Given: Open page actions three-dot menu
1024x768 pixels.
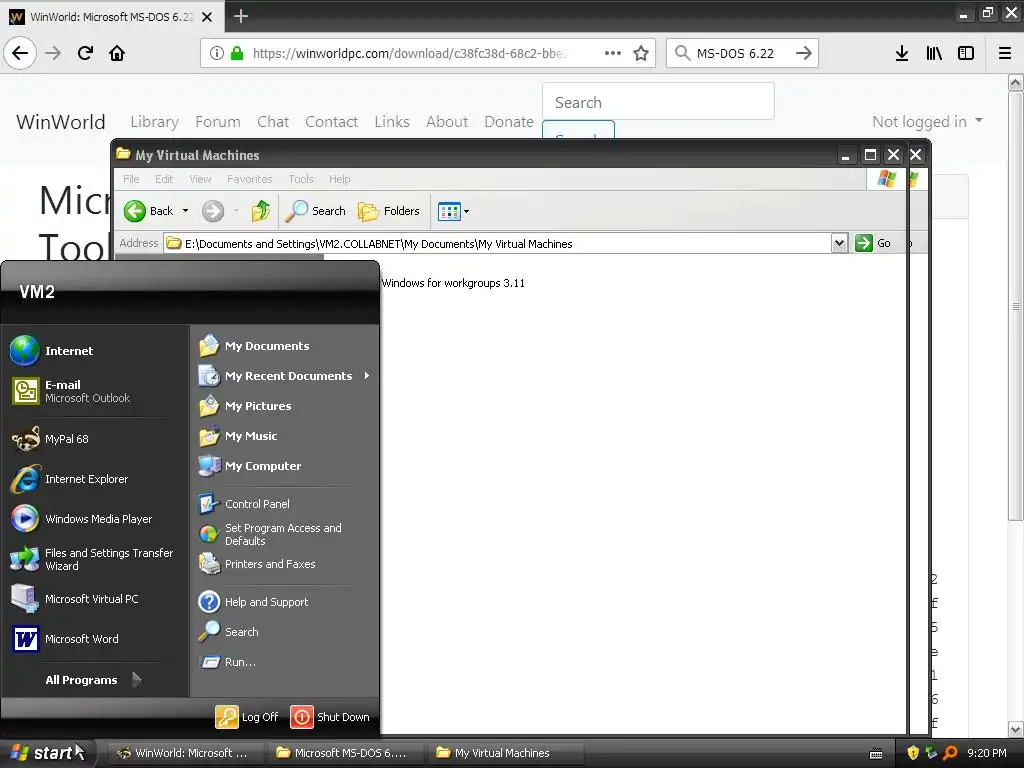Looking at the screenshot, I should (613, 53).
